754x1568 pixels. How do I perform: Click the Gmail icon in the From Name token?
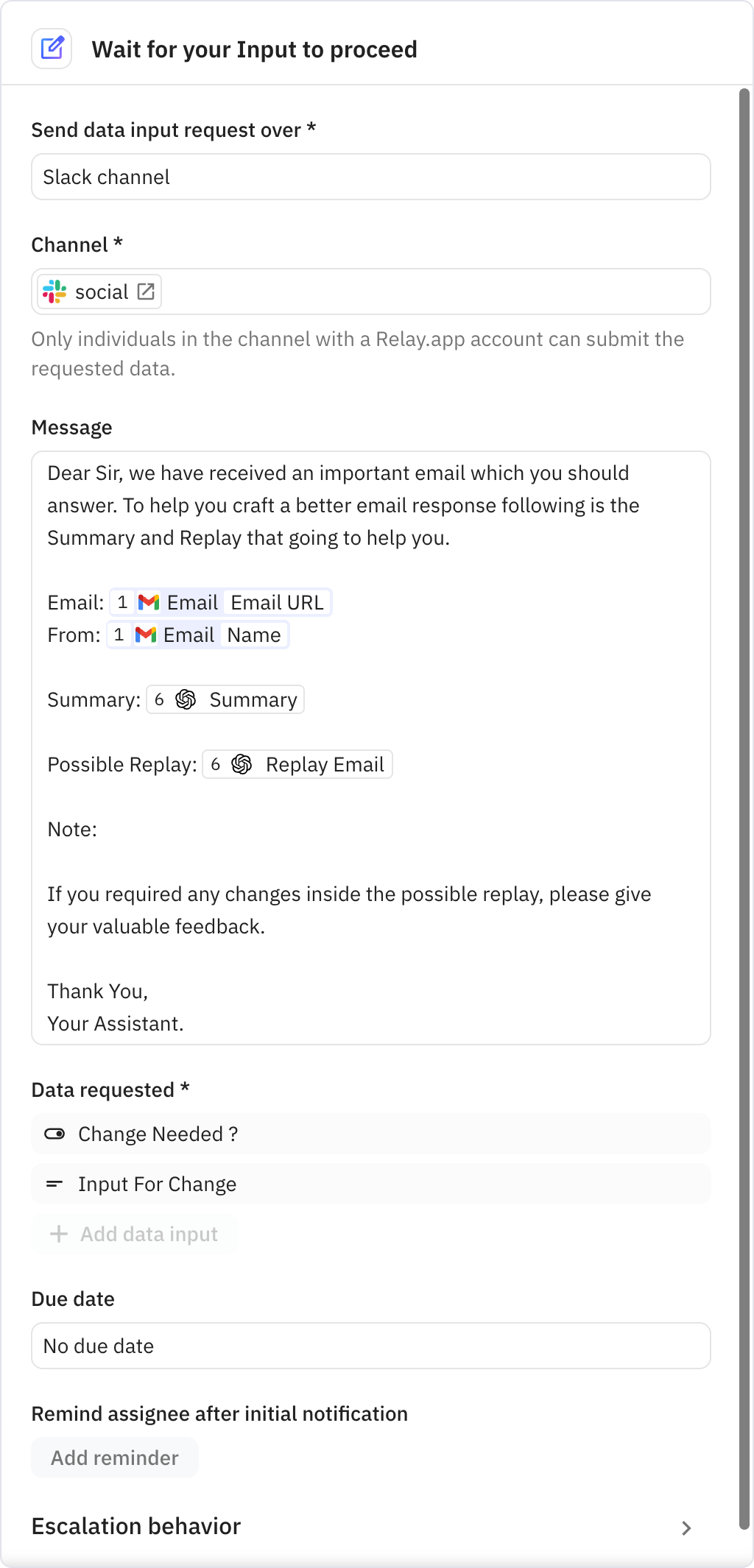pos(147,634)
